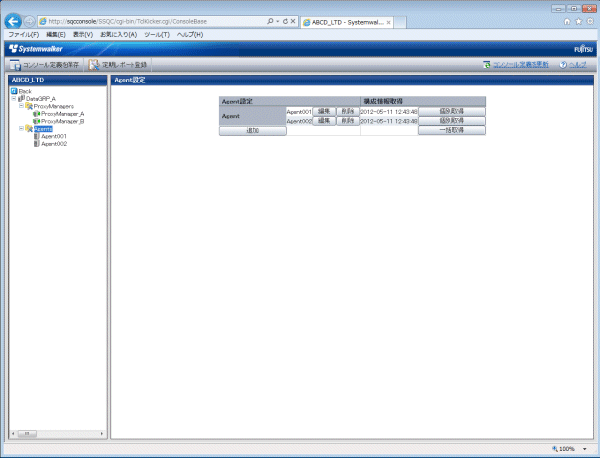Select Agent001 in the tree

coord(54,136)
